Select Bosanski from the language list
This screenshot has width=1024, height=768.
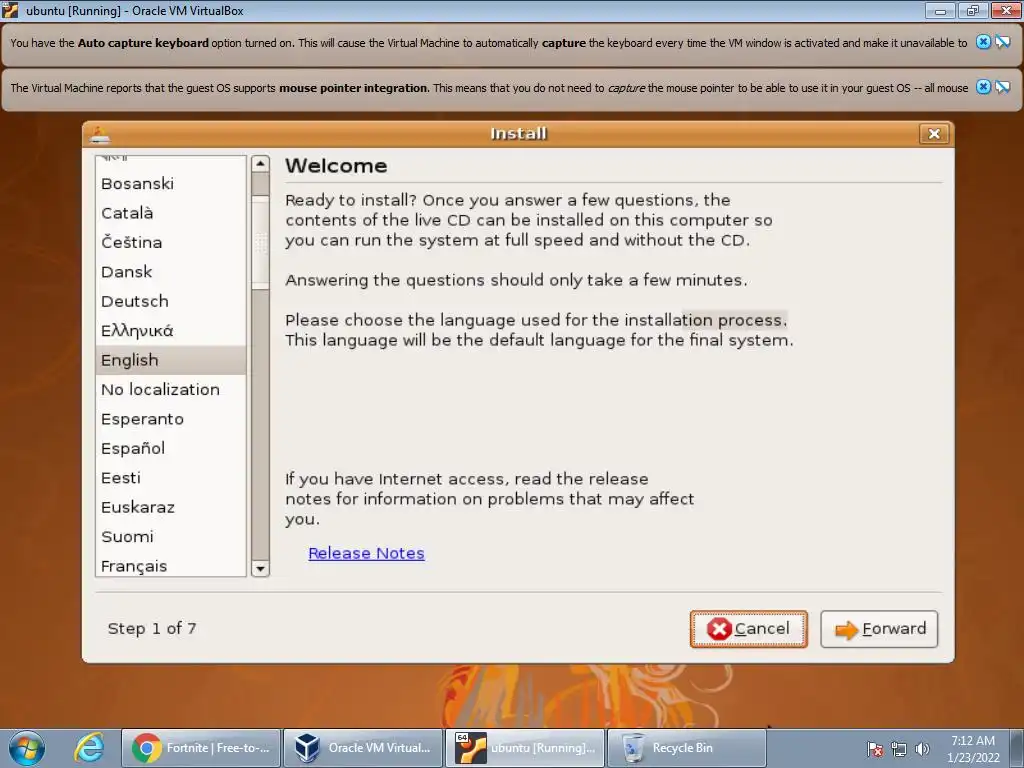click(x=170, y=184)
